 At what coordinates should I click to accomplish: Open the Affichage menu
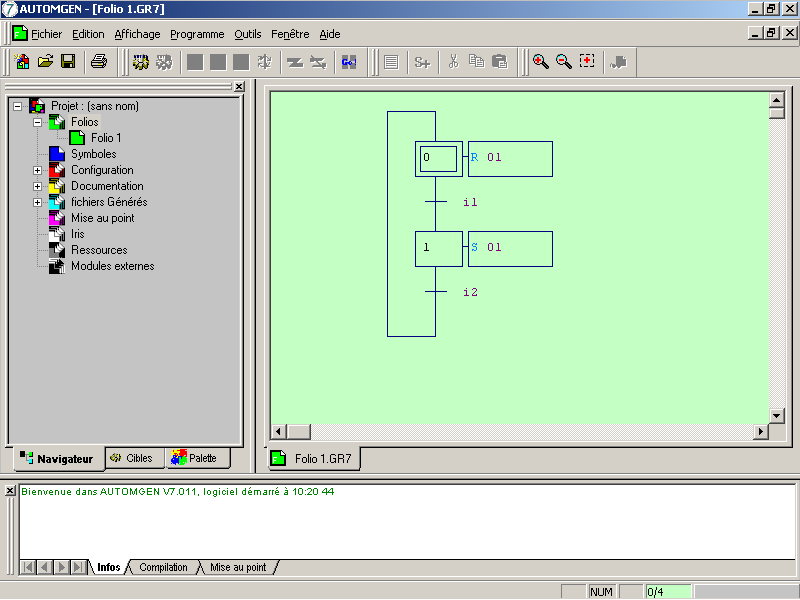pyautogui.click(x=137, y=34)
